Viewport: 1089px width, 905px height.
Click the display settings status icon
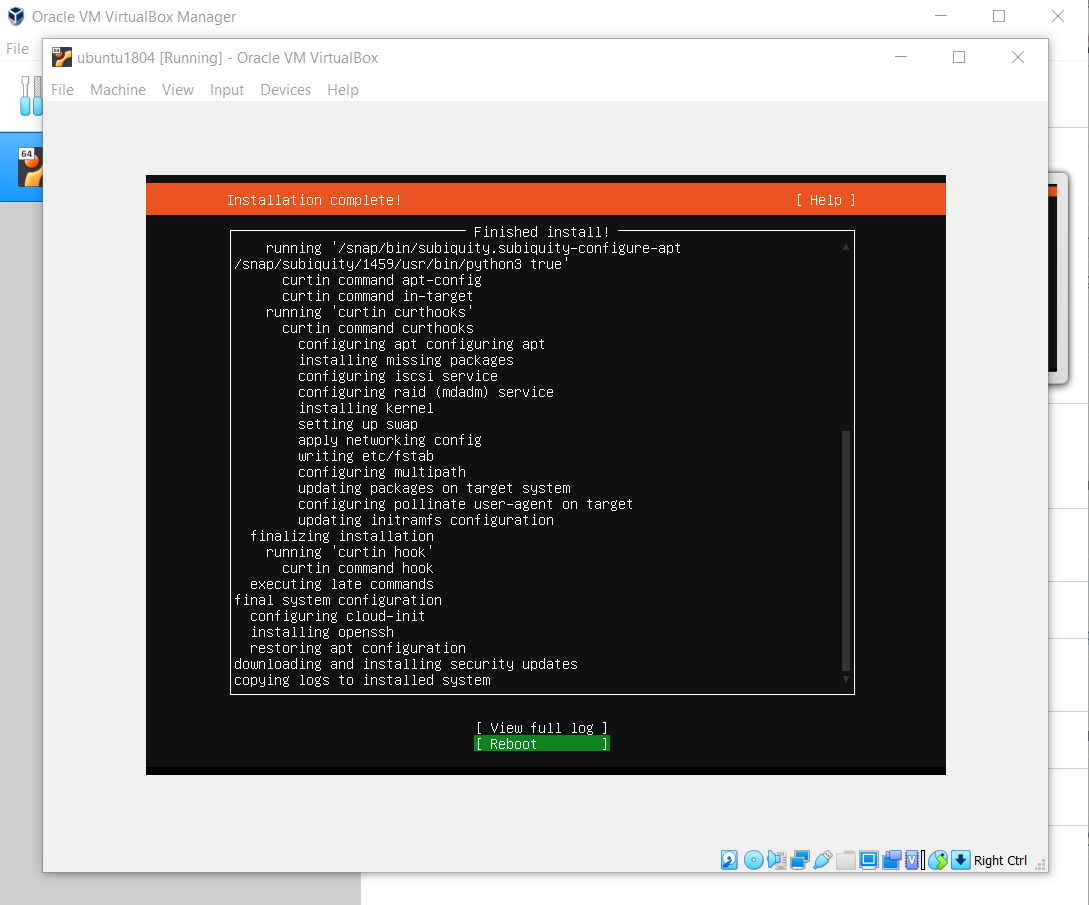pyautogui.click(x=868, y=860)
